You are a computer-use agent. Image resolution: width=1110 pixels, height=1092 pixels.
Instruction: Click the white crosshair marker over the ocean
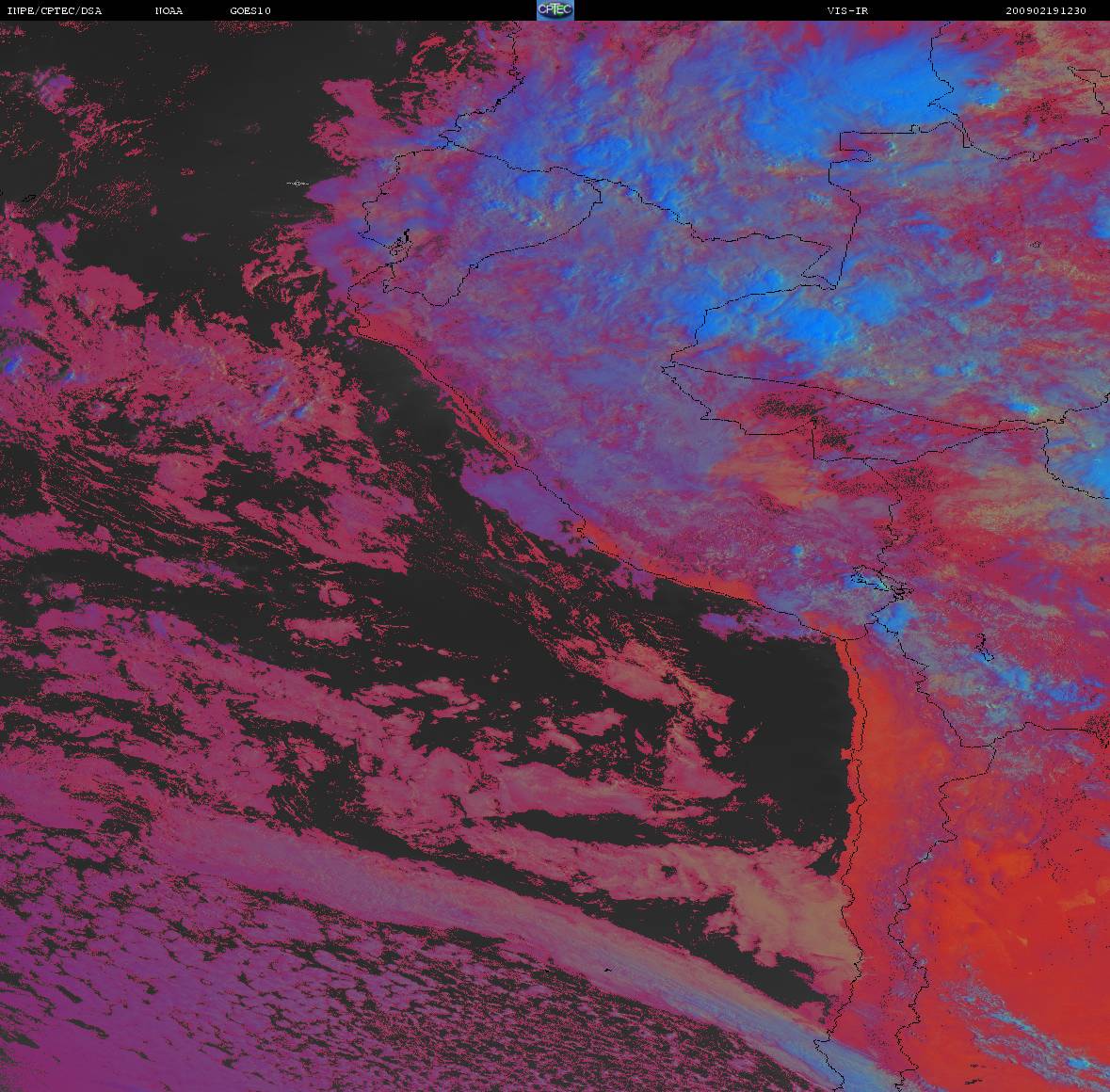point(298,184)
